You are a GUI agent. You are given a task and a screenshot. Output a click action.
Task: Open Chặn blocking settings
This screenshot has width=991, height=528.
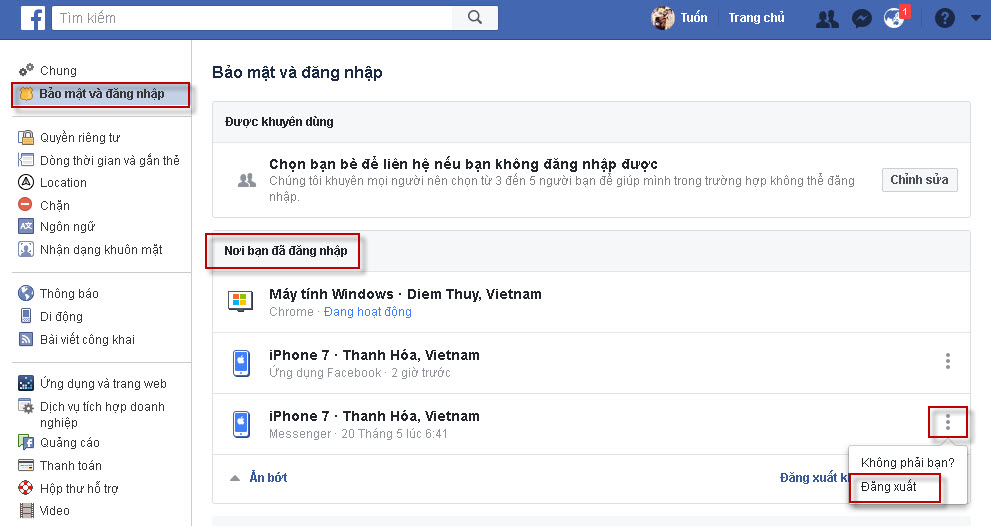[55, 206]
